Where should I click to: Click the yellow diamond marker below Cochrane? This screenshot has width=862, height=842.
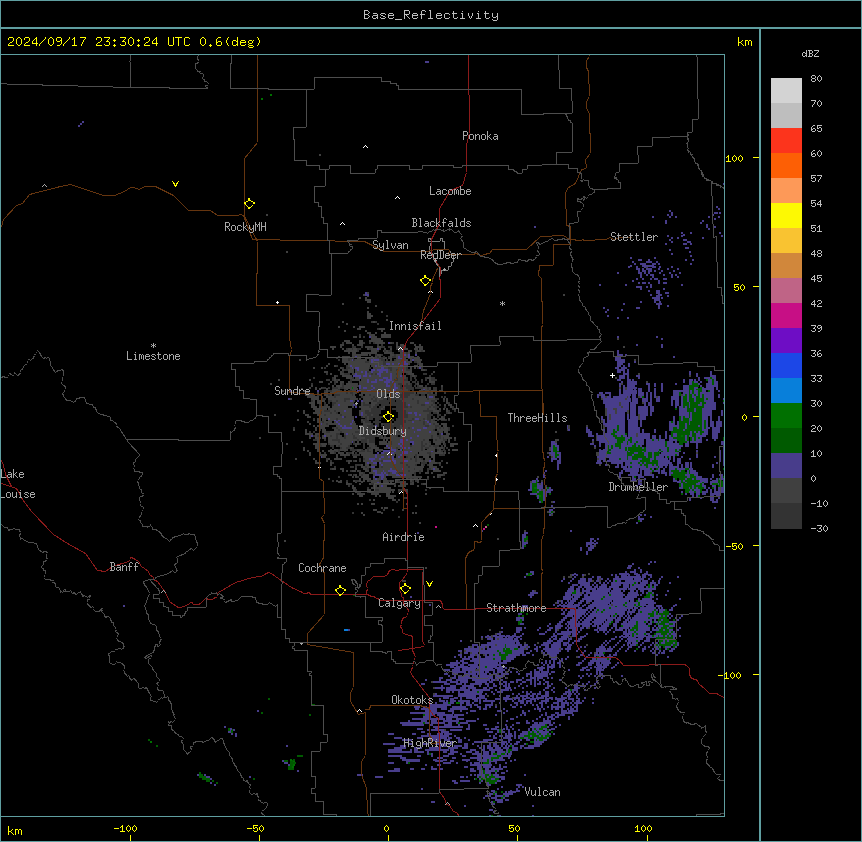pyautogui.click(x=340, y=590)
